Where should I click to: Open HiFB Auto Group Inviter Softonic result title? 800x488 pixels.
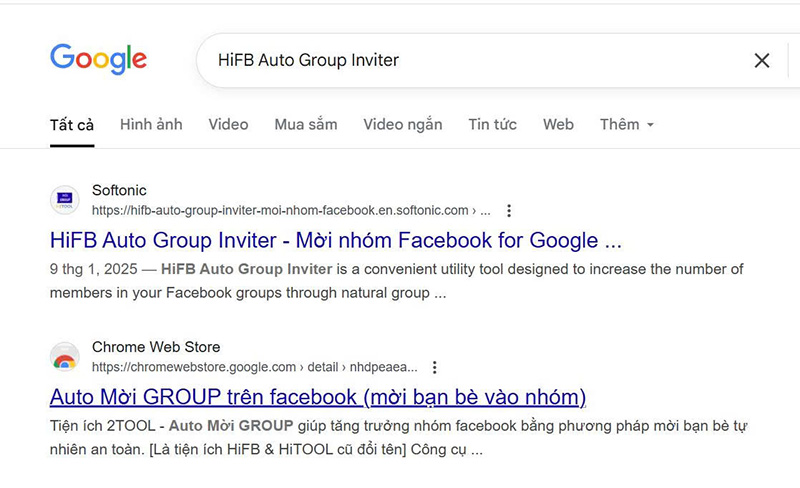336,240
